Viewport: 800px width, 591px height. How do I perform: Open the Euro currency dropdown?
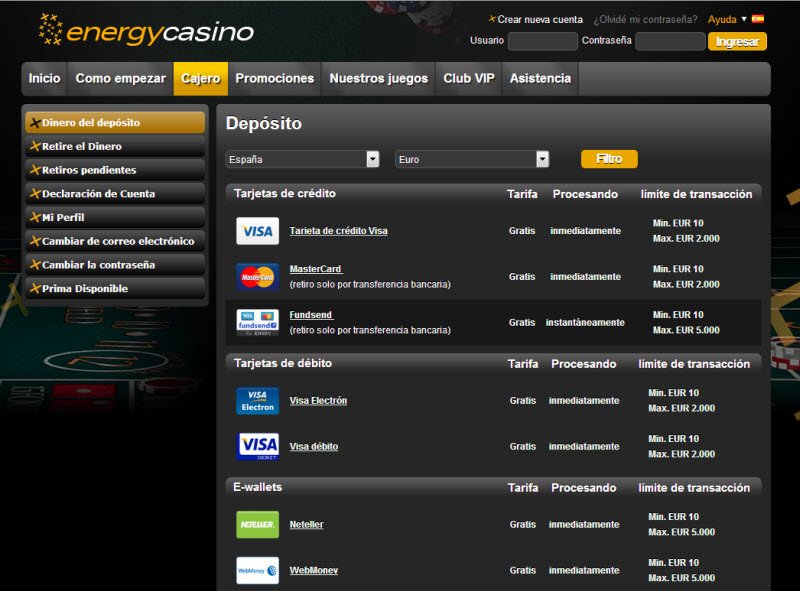click(475, 158)
